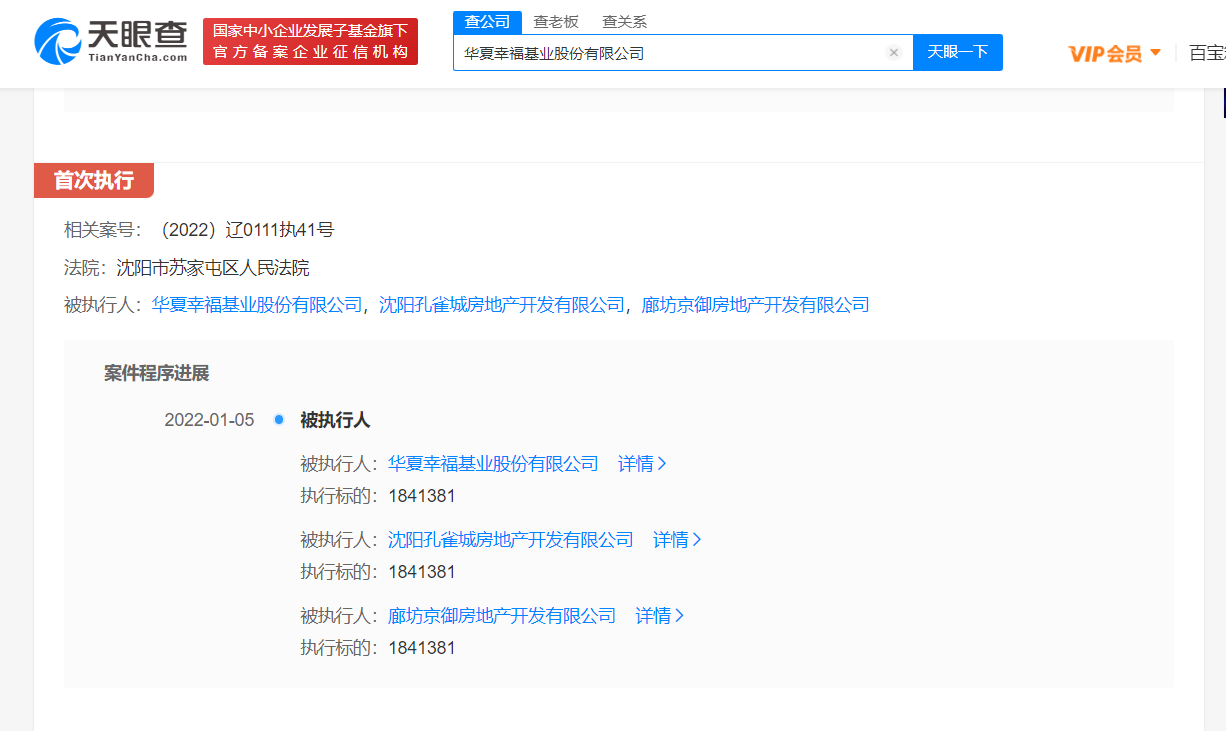Click the 天眼一下 search button

pos(958,53)
